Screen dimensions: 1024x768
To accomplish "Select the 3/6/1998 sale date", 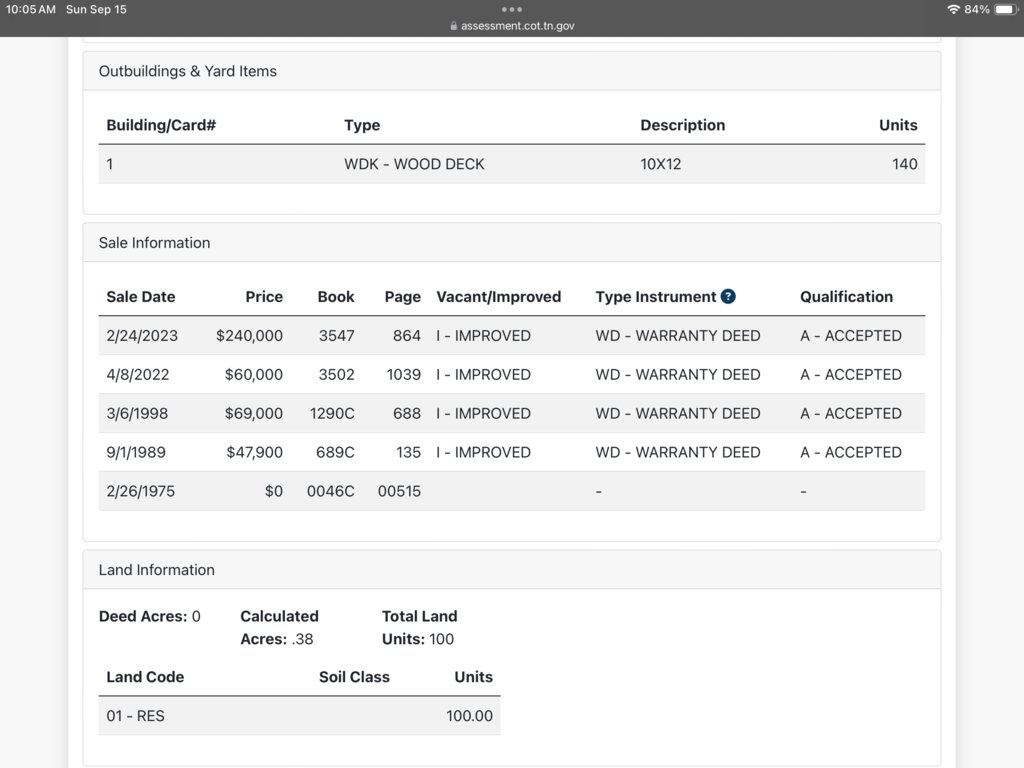I will [x=137, y=413].
